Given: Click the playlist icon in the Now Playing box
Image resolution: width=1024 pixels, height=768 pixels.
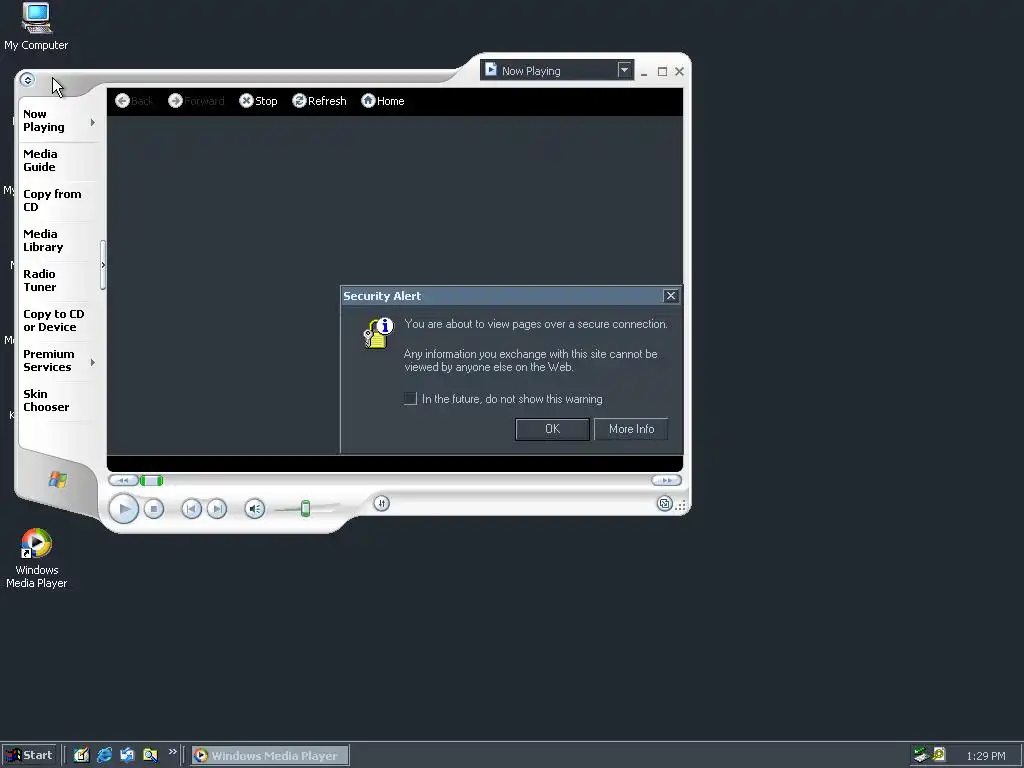Looking at the screenshot, I should tap(491, 69).
